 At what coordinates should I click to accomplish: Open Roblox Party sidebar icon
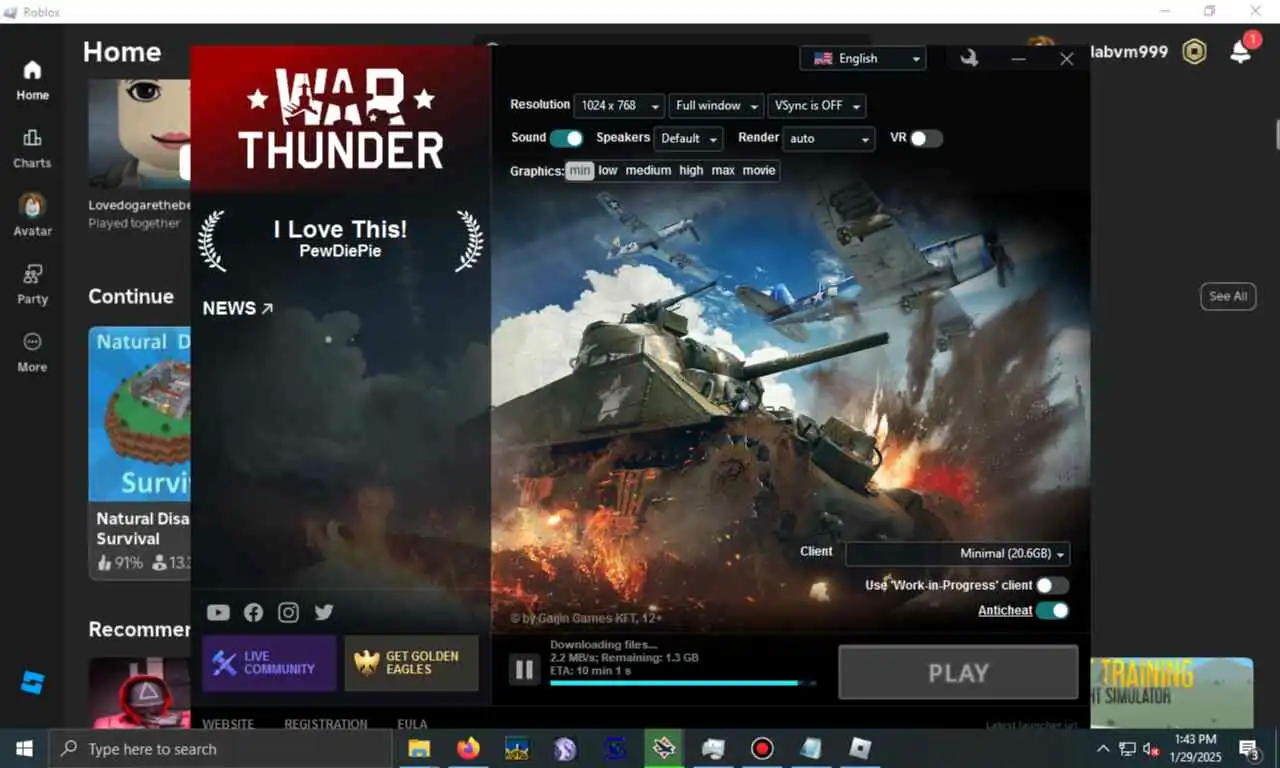pyautogui.click(x=32, y=283)
